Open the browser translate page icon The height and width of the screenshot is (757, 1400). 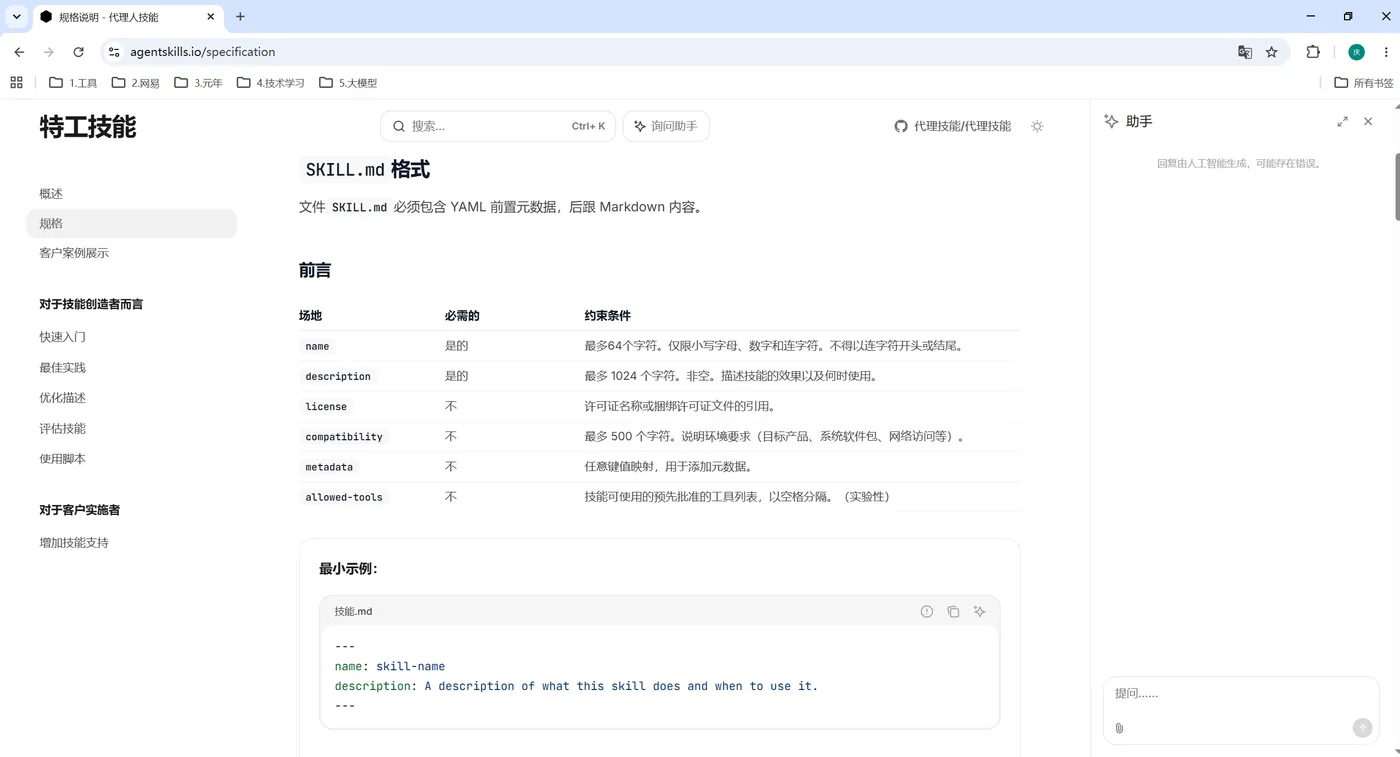[1245, 52]
